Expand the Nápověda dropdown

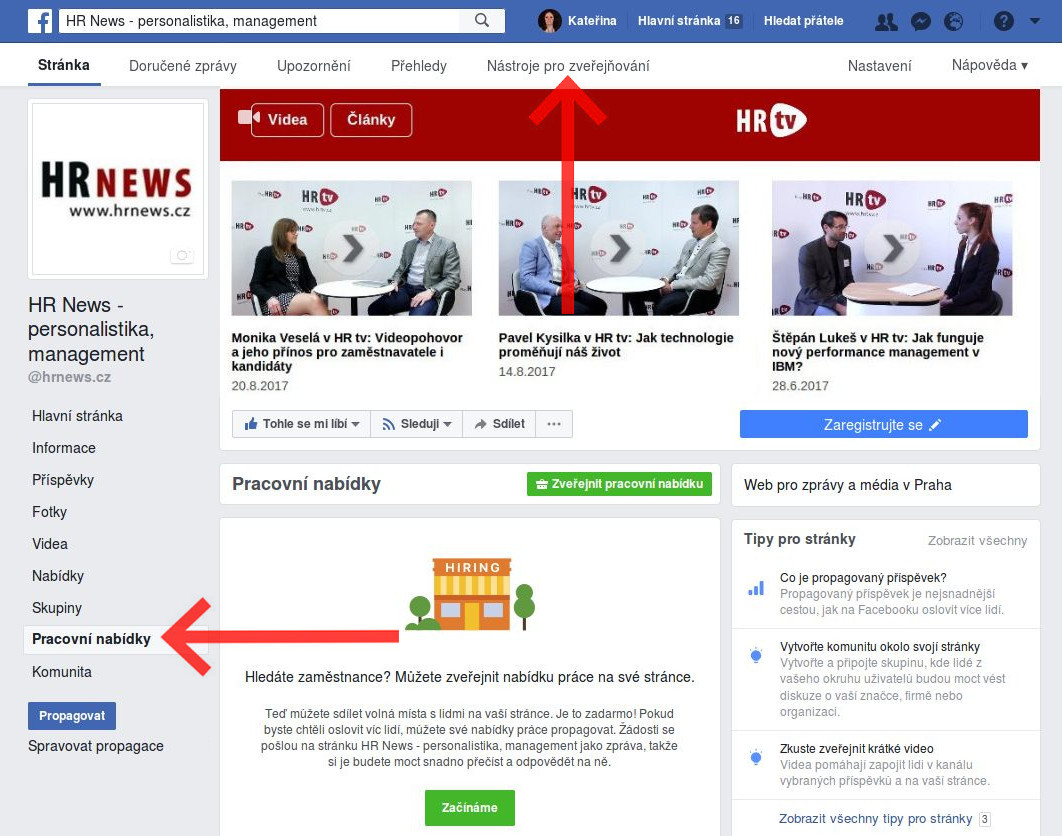point(990,65)
